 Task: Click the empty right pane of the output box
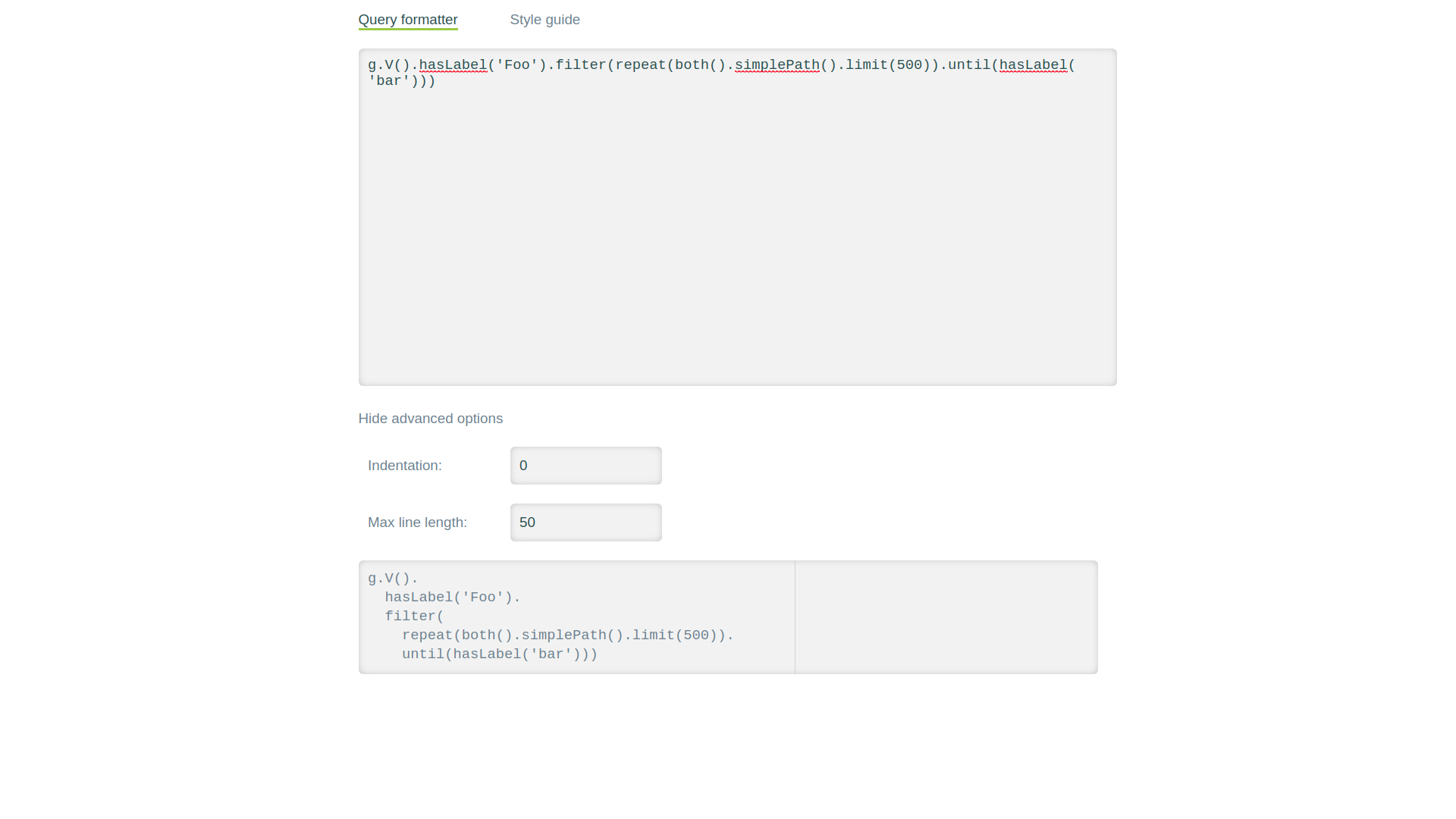click(946, 617)
